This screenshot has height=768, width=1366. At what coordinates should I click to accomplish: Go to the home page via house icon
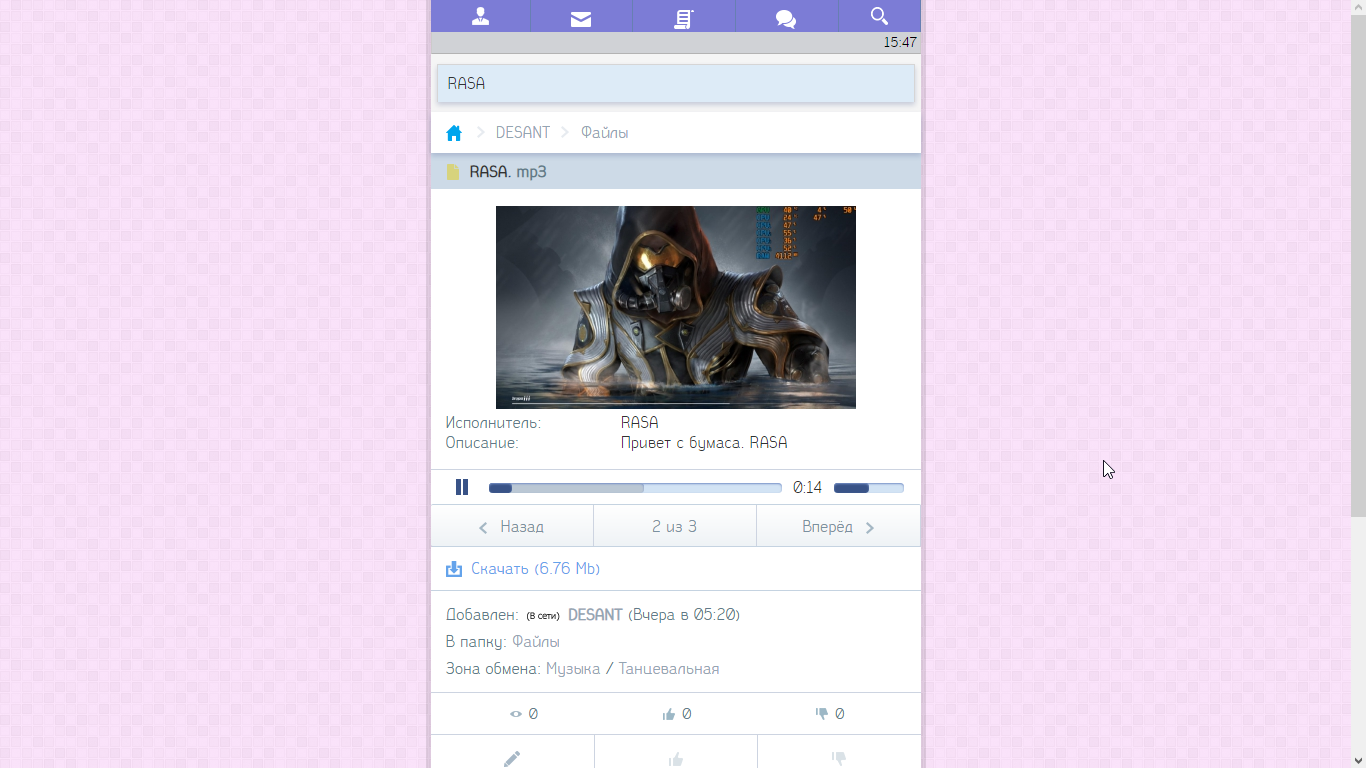click(x=454, y=133)
